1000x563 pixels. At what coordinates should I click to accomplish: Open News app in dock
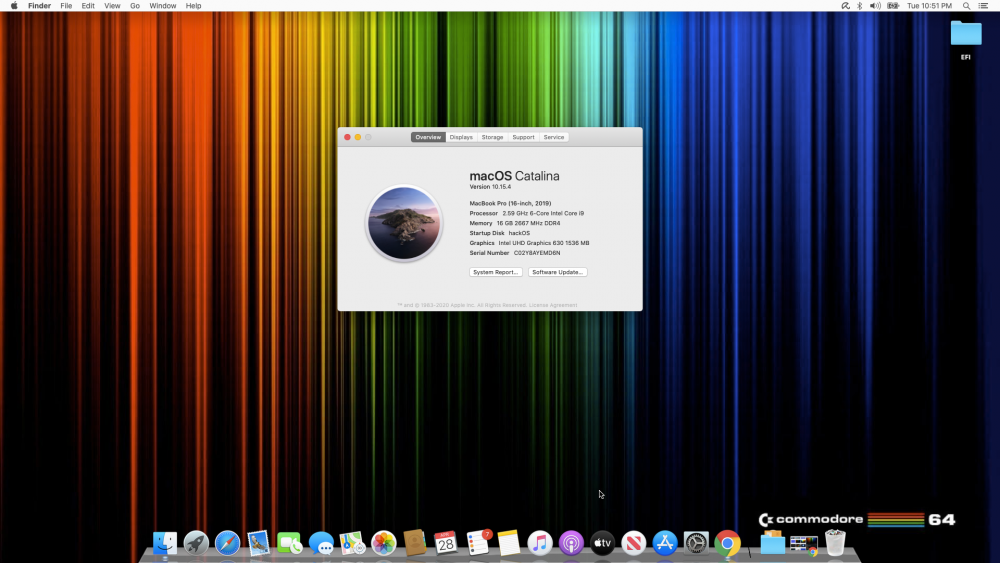pos(633,543)
